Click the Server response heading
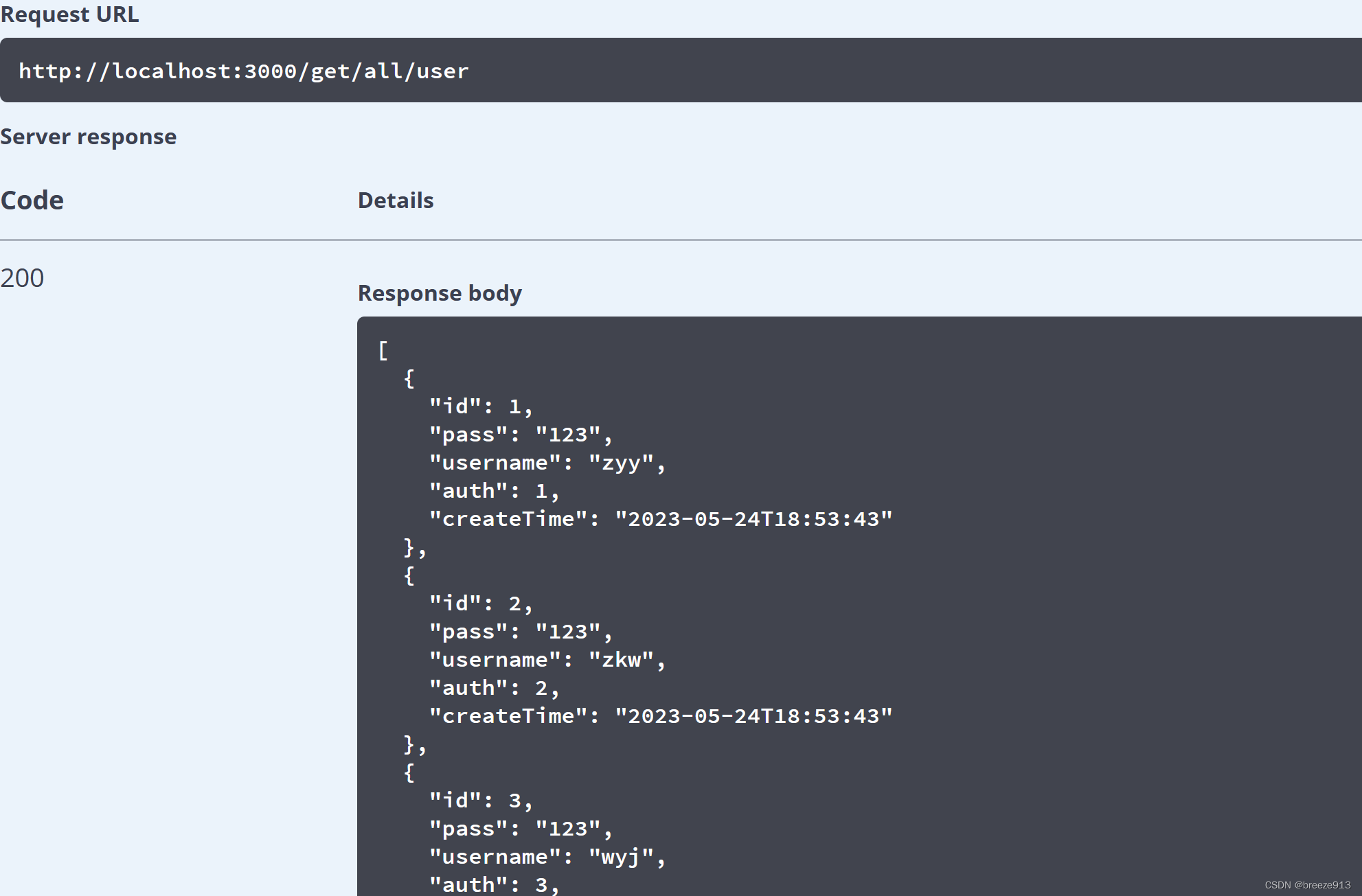This screenshot has height=896, width=1362. click(x=89, y=137)
